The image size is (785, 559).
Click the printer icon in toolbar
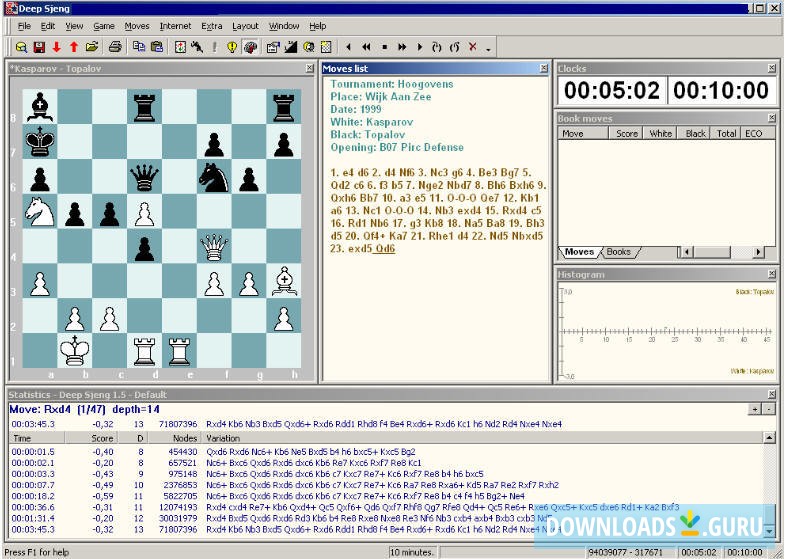(x=115, y=46)
